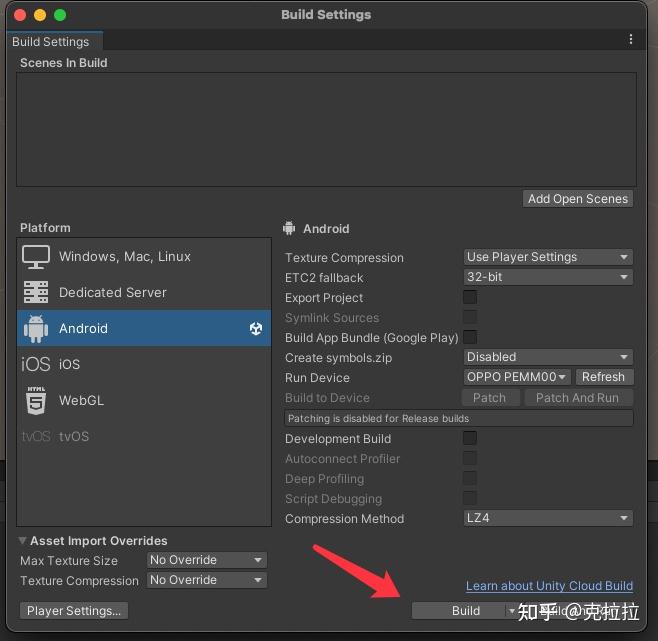Toggle the Symlink Sources checkbox
The image size is (658, 641).
470,317
